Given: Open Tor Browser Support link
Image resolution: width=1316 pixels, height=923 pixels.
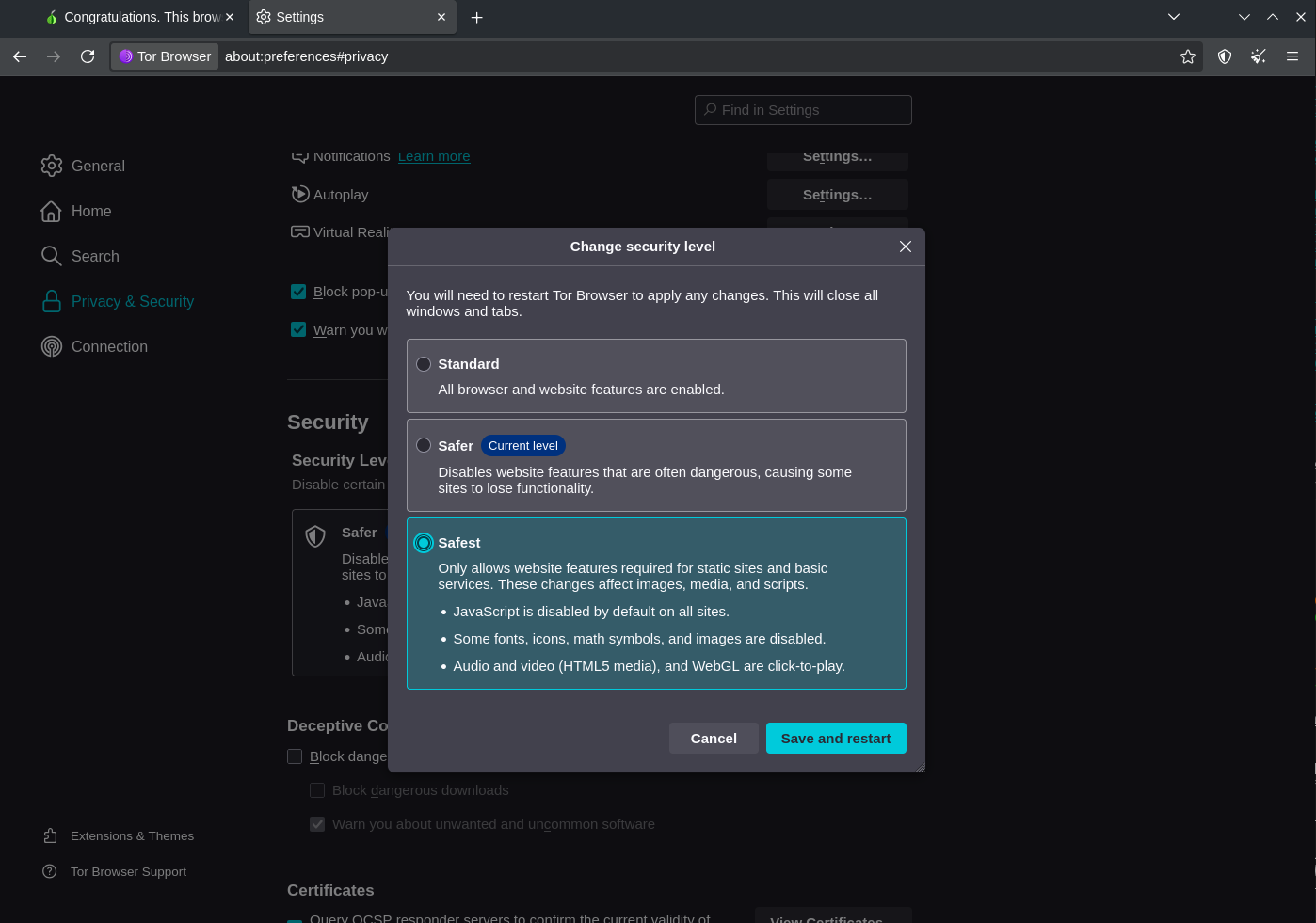Looking at the screenshot, I should pos(128,871).
